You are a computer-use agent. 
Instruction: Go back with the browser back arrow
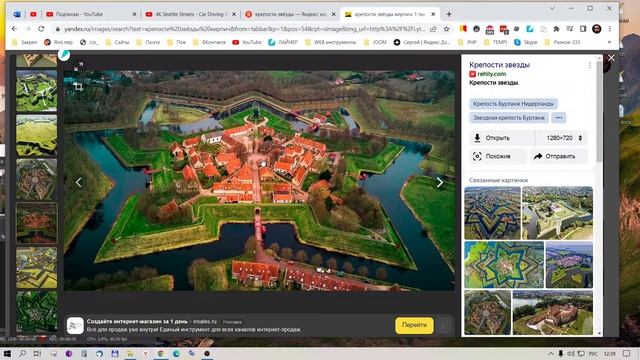(x=15, y=29)
